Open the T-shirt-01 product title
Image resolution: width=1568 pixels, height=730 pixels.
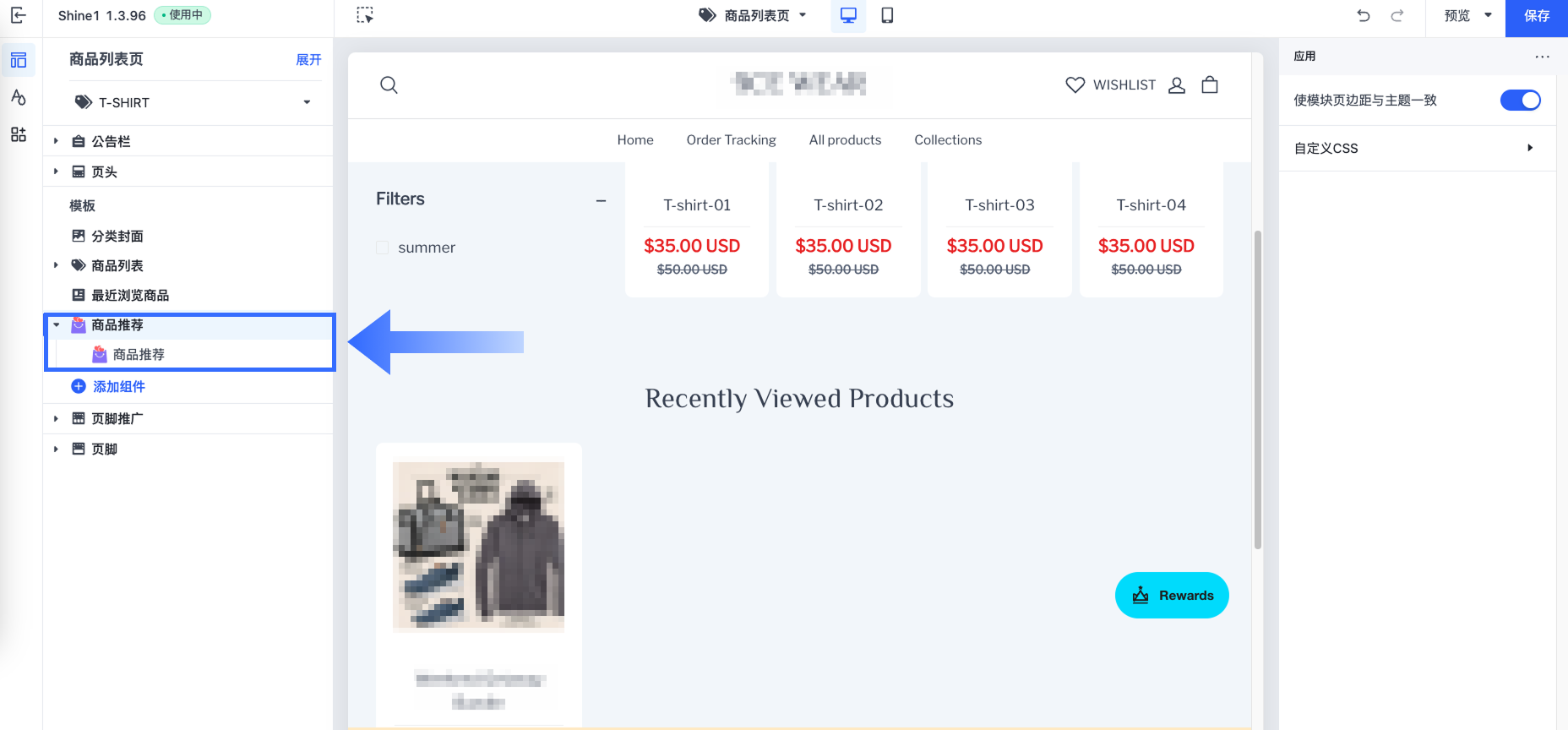coord(697,205)
